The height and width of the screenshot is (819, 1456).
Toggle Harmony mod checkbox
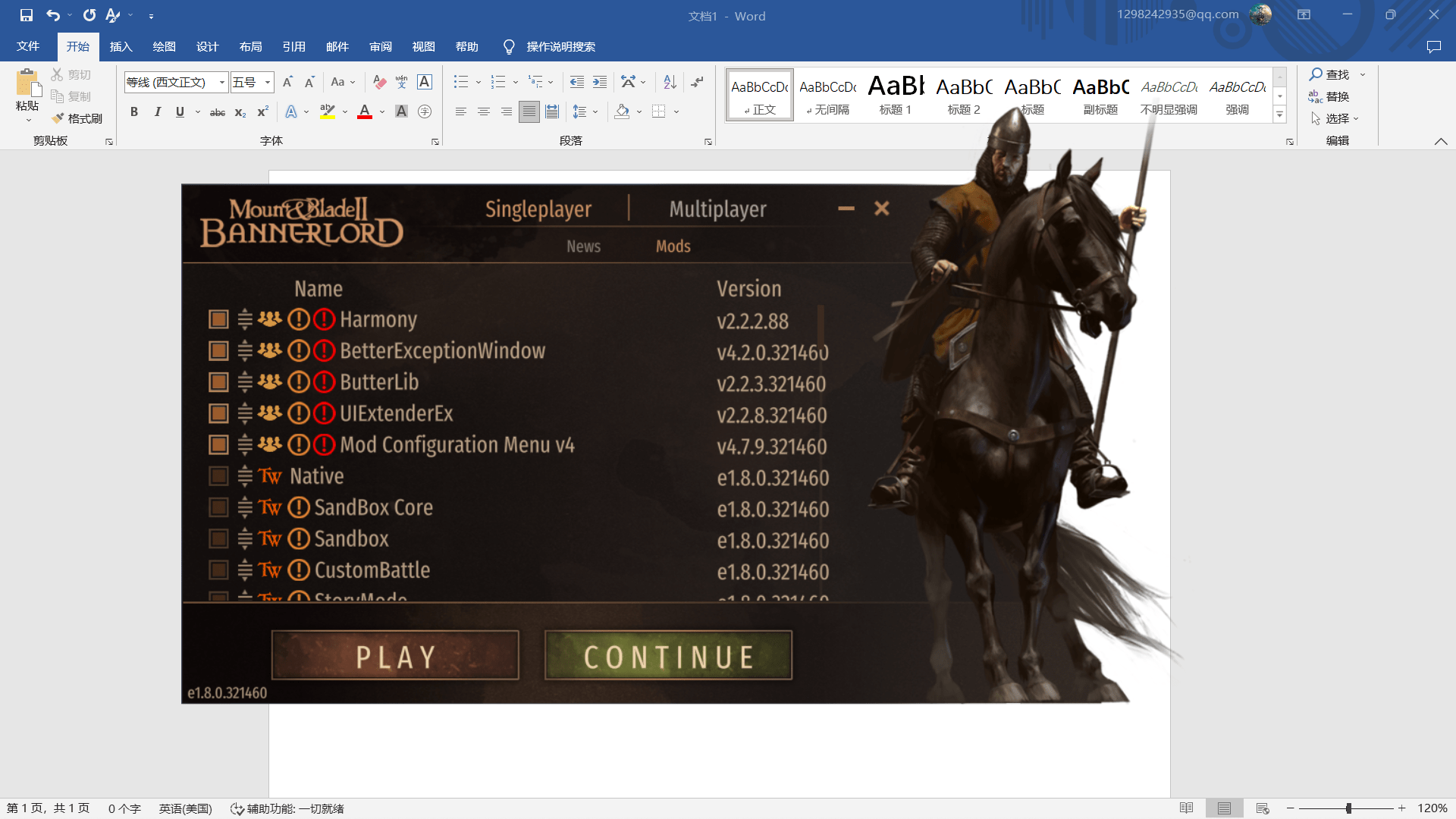coord(218,319)
